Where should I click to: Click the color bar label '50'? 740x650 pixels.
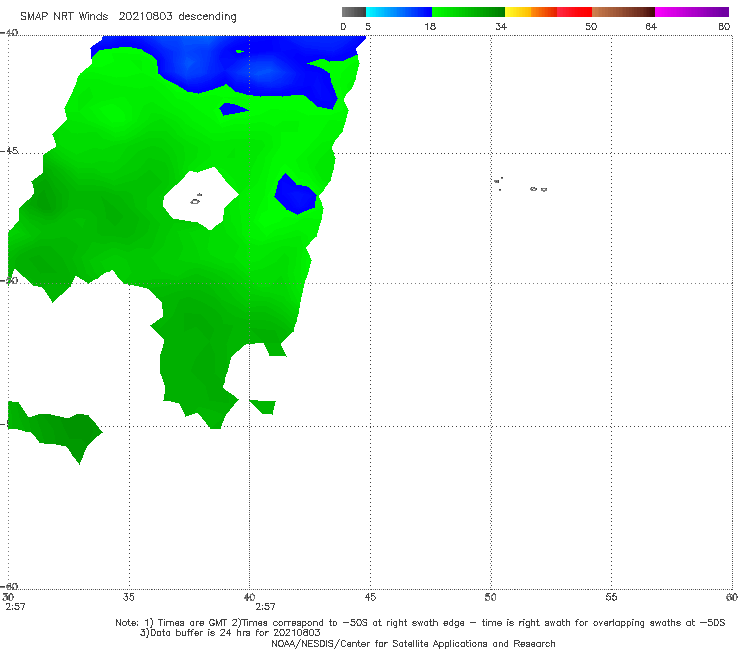[591, 26]
